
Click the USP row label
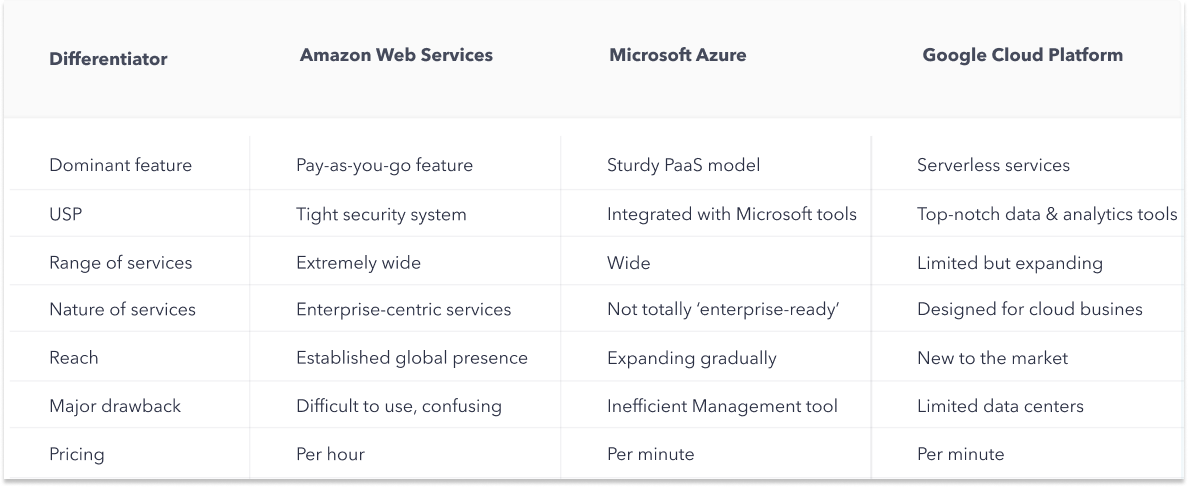66,214
